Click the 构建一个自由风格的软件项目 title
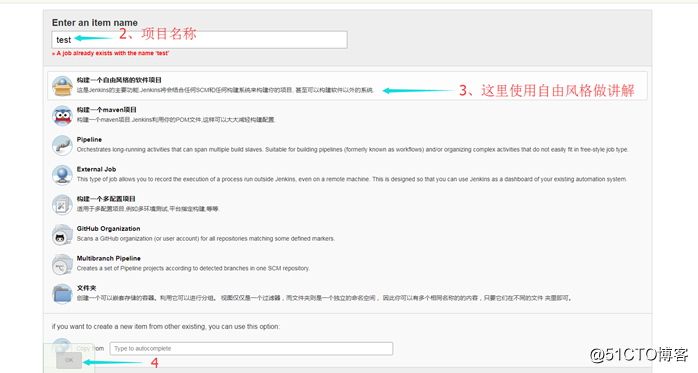The height and width of the screenshot is (373, 698). click(119, 80)
